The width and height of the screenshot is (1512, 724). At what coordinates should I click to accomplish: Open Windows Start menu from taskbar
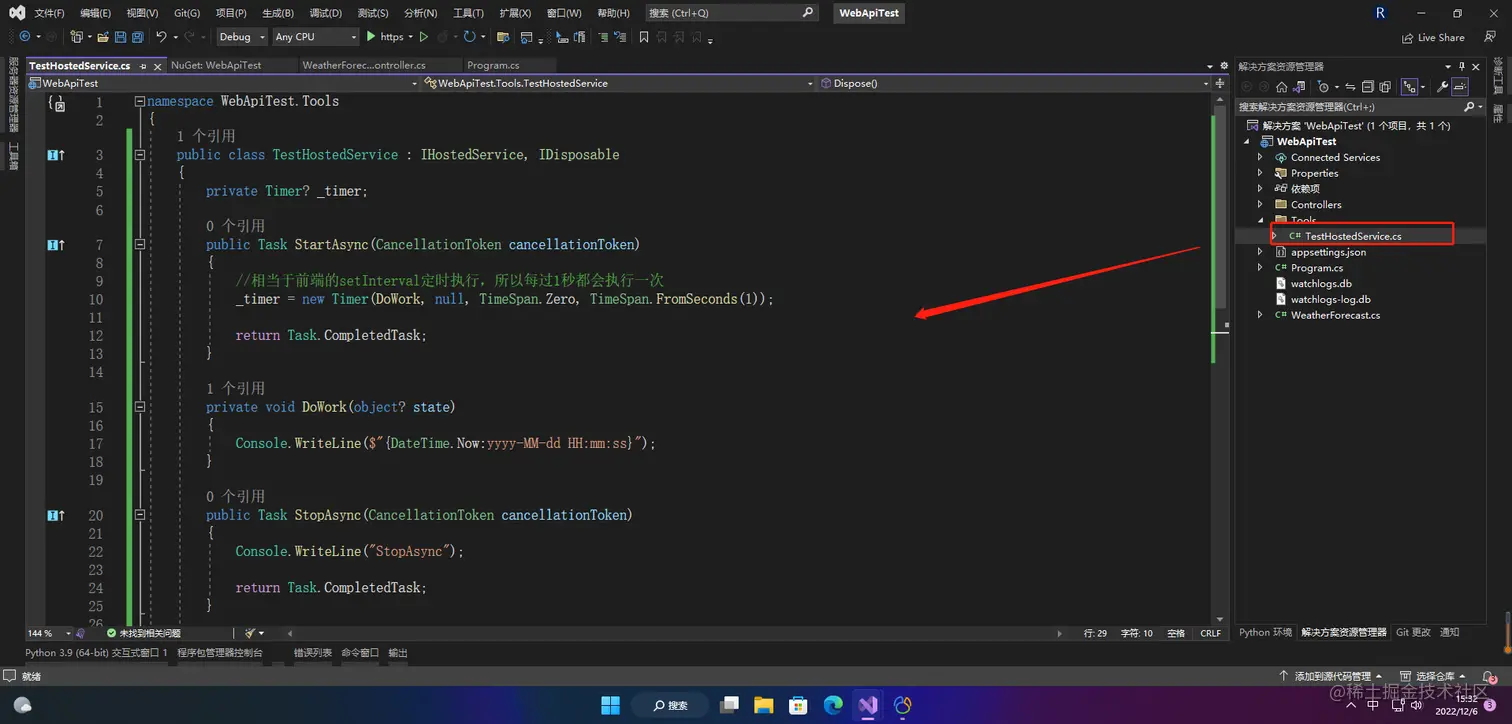tap(610, 705)
